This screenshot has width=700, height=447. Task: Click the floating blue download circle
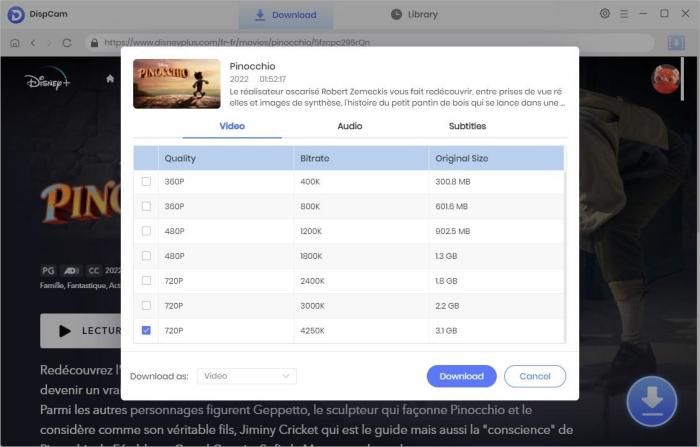point(652,401)
